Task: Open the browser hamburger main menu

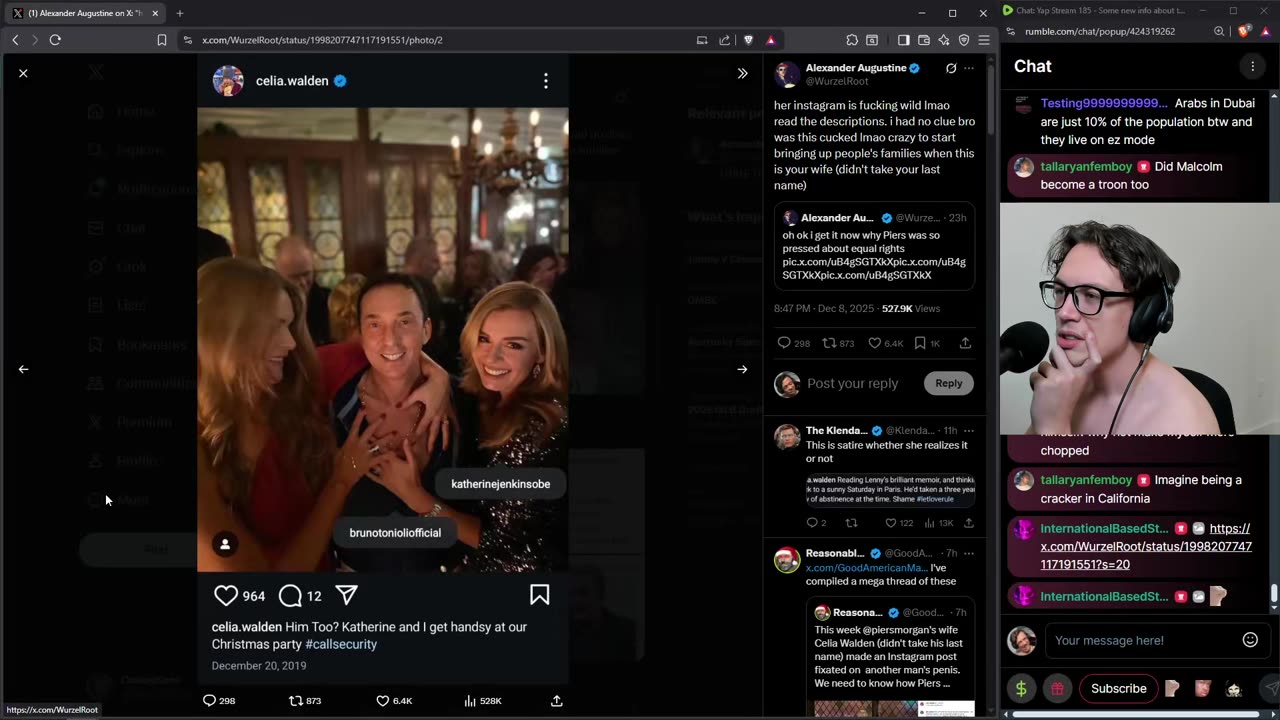Action: (984, 40)
